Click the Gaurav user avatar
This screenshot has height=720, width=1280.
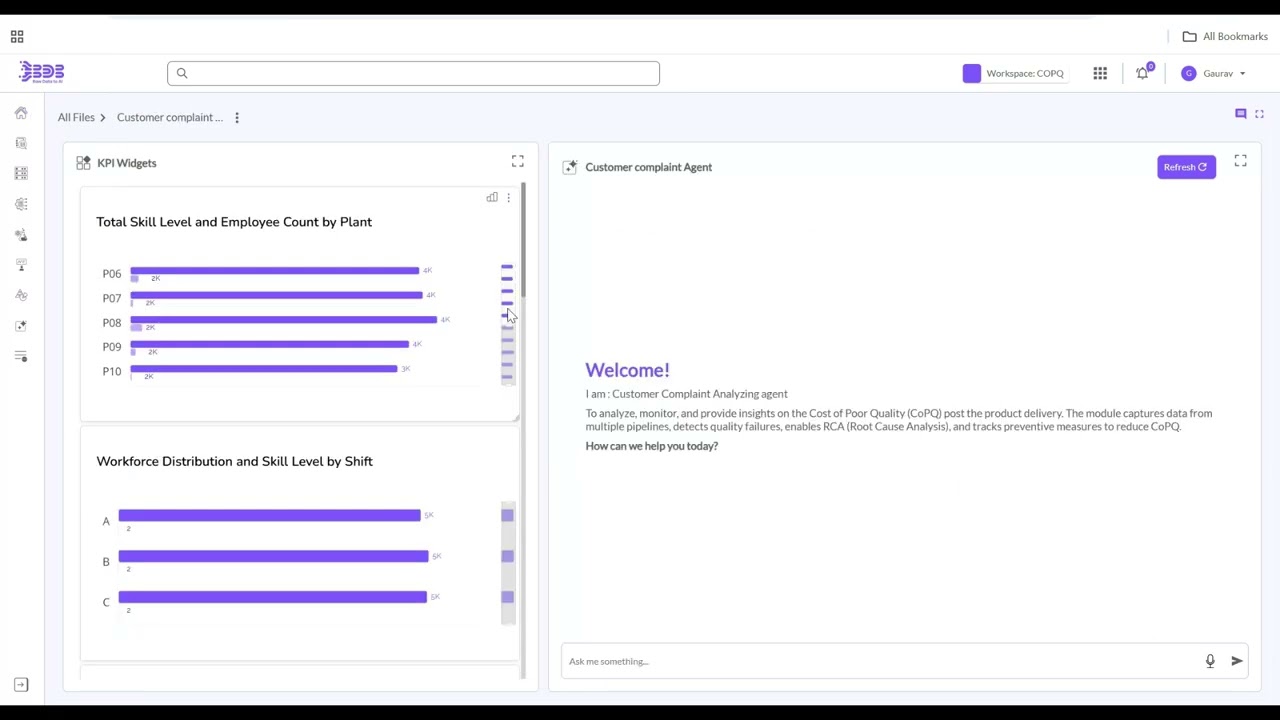pos(1188,73)
